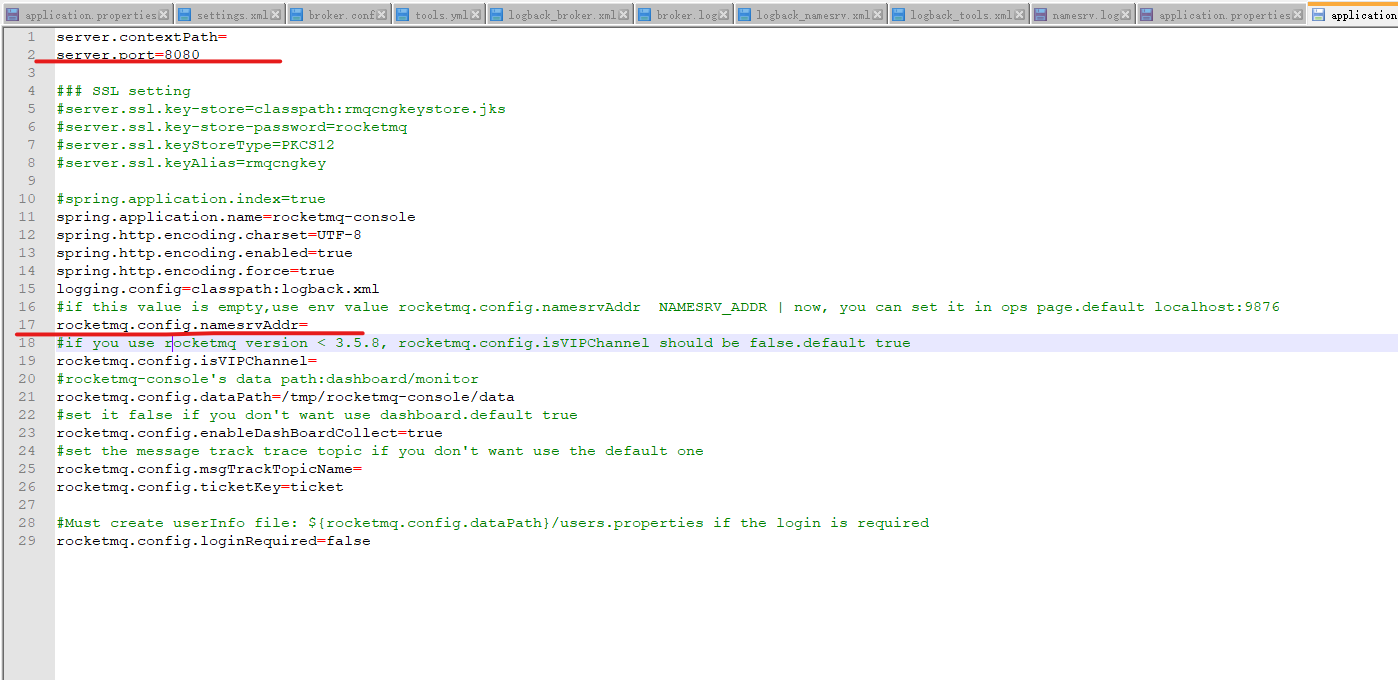
Task: Click the '### SSL setting' comment
Action: (x=123, y=91)
